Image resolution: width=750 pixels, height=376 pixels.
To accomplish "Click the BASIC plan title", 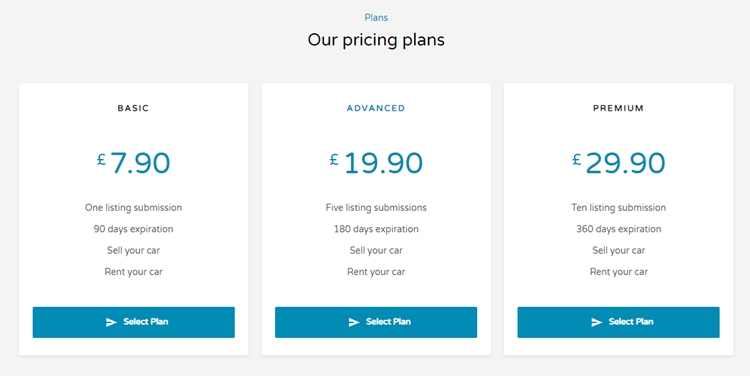I will [133, 108].
